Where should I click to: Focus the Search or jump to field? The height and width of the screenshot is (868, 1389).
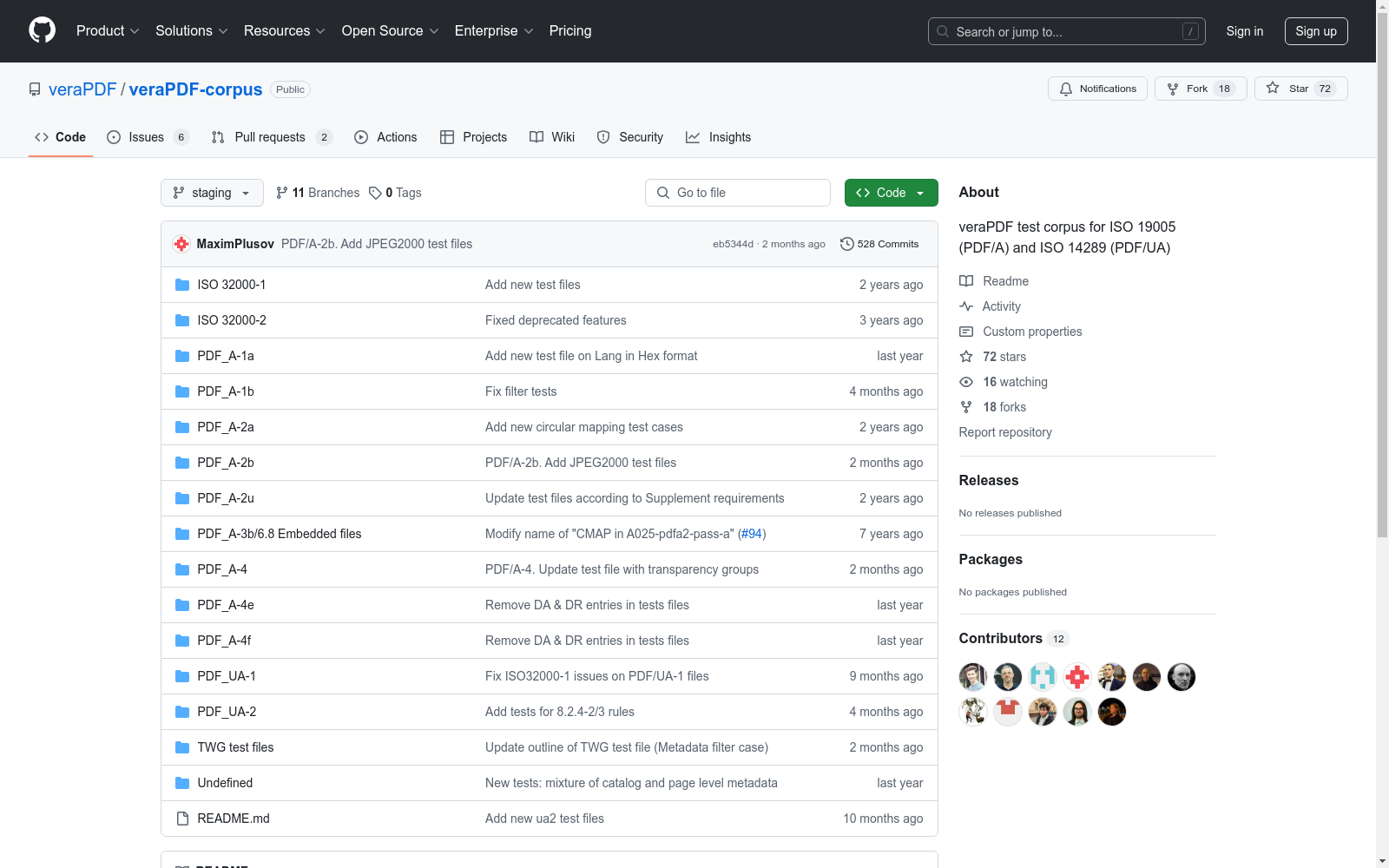click(1067, 31)
